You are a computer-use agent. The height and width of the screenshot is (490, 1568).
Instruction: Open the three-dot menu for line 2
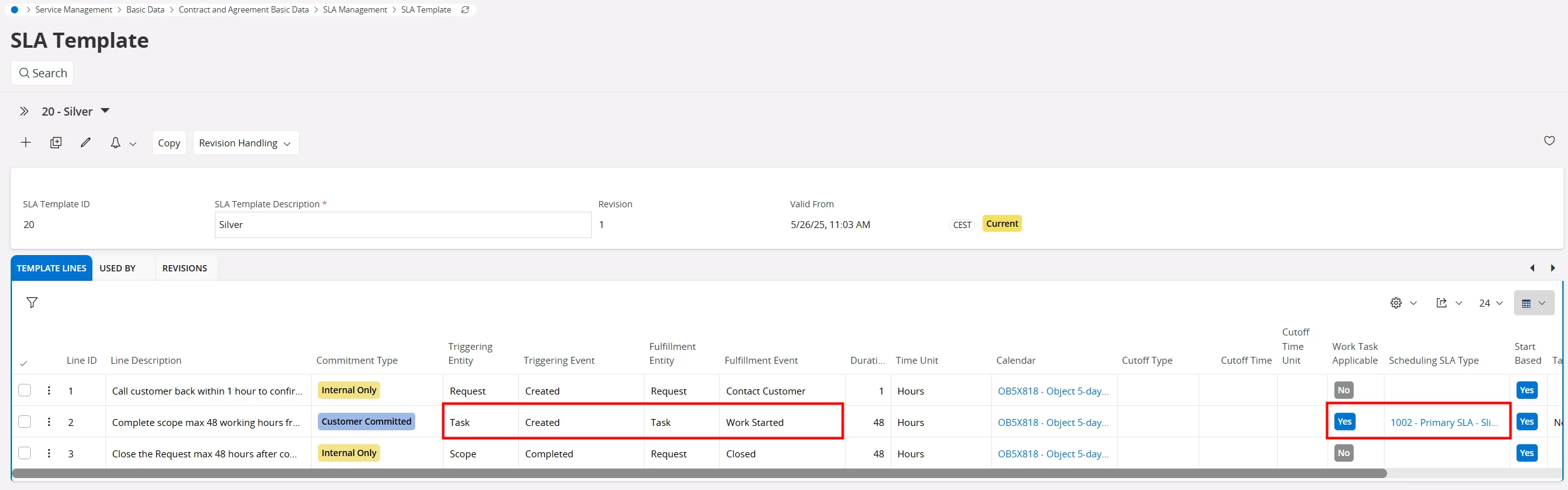tap(49, 422)
